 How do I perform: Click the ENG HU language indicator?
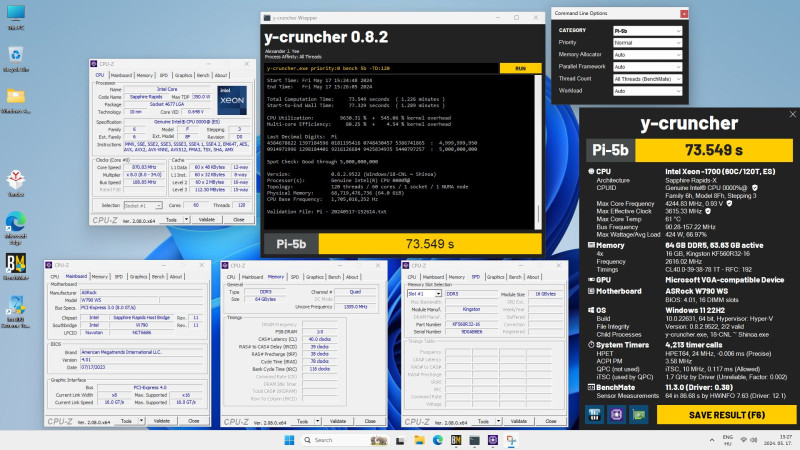click(728, 440)
